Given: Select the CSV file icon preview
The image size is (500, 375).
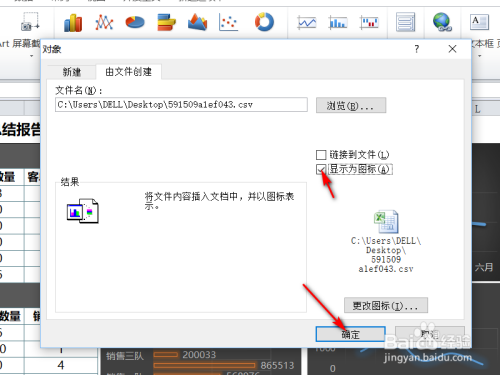Looking at the screenshot, I should tap(386, 222).
